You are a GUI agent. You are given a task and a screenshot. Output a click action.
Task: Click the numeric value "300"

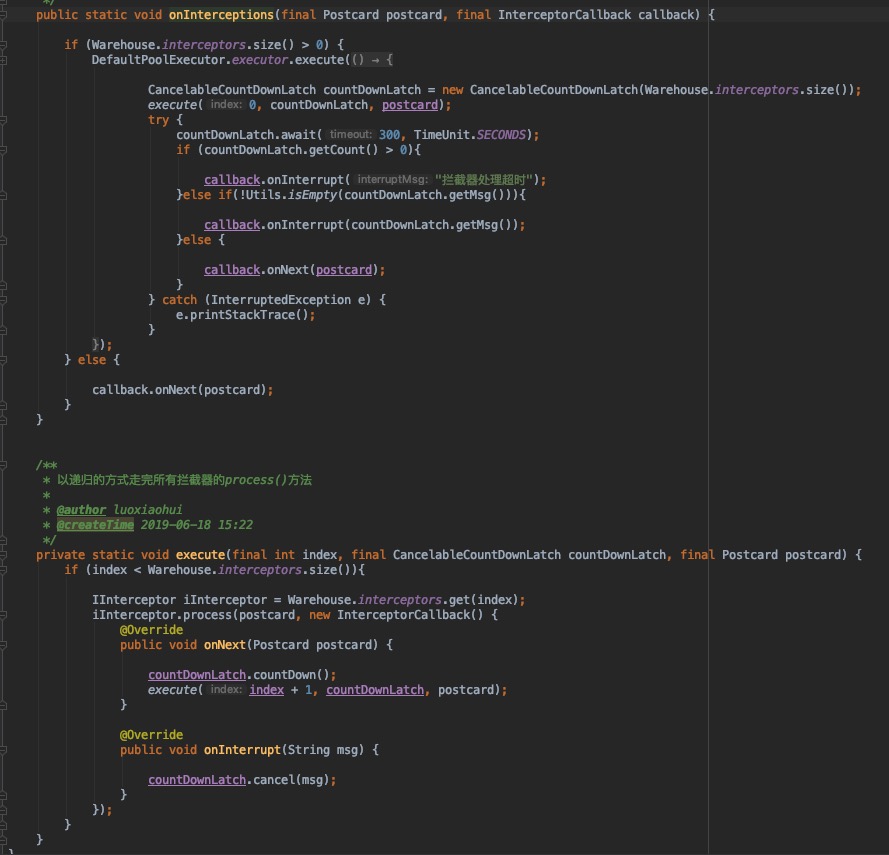point(389,135)
